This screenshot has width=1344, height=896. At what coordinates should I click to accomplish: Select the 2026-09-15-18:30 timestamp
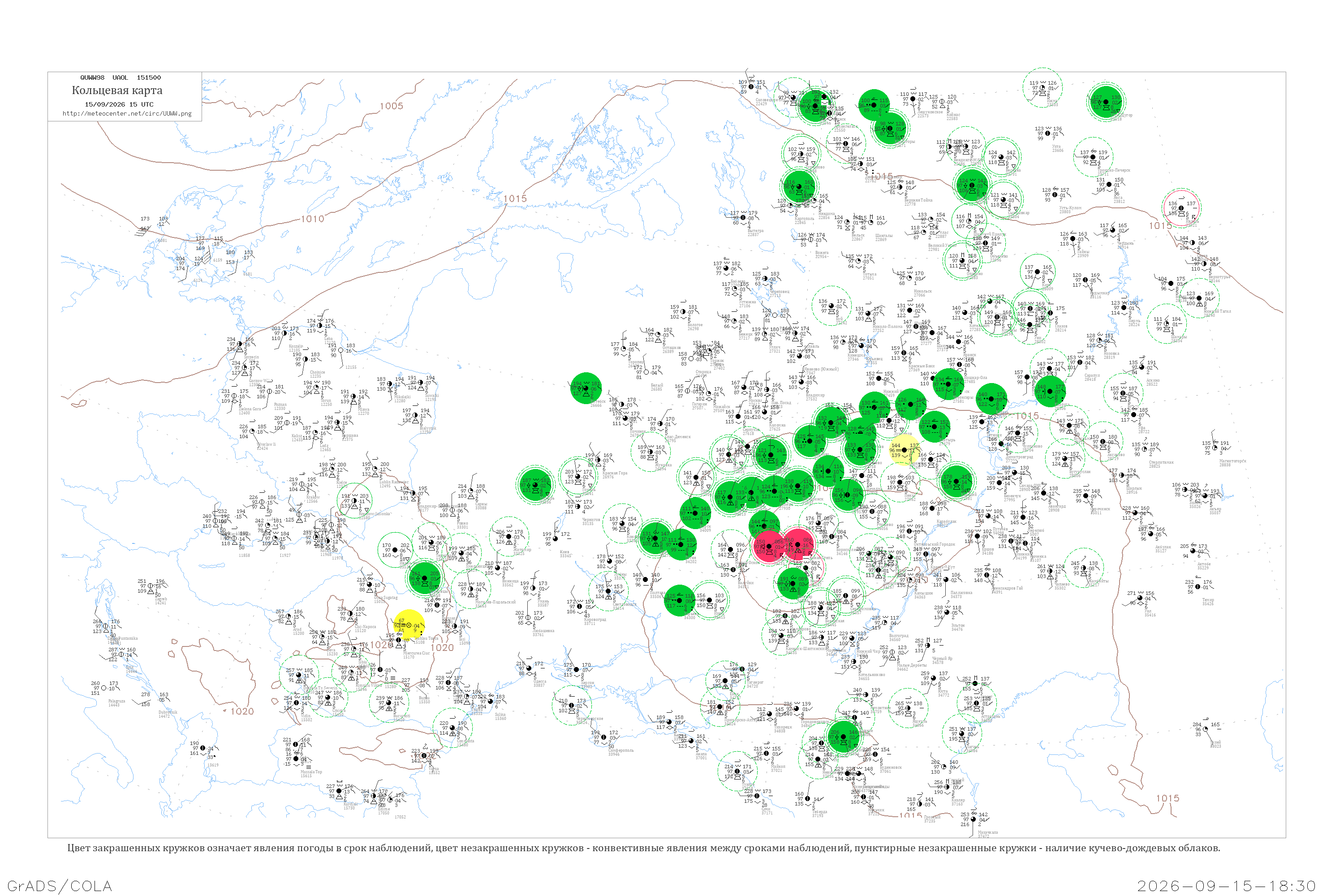click(1226, 886)
